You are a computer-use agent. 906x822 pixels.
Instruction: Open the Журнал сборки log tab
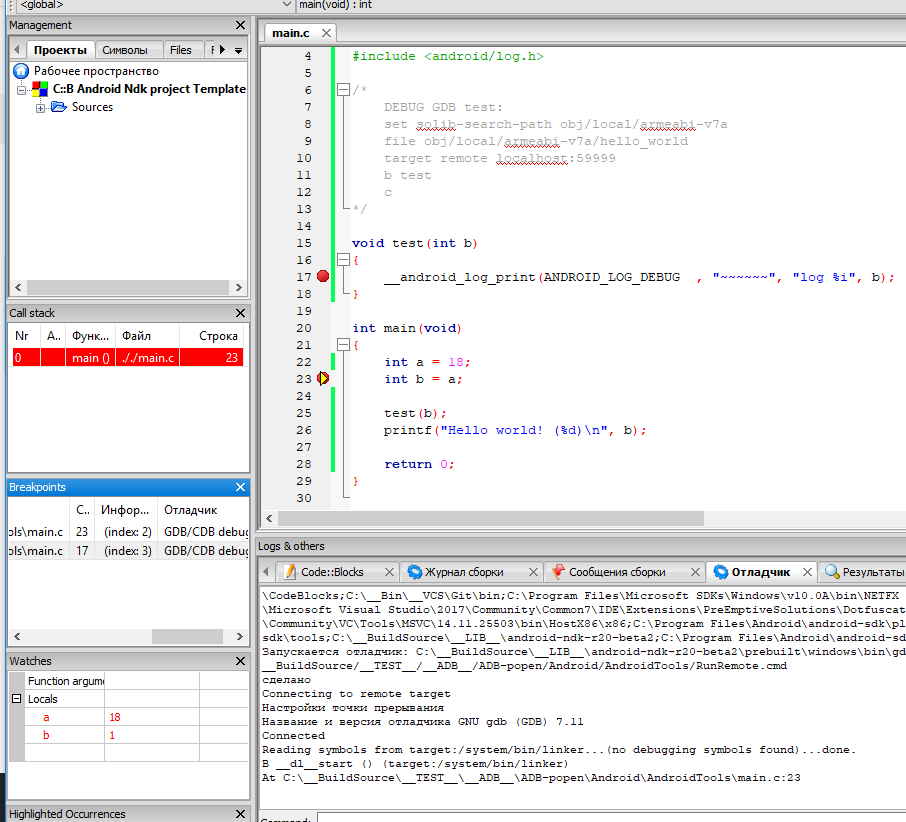463,572
